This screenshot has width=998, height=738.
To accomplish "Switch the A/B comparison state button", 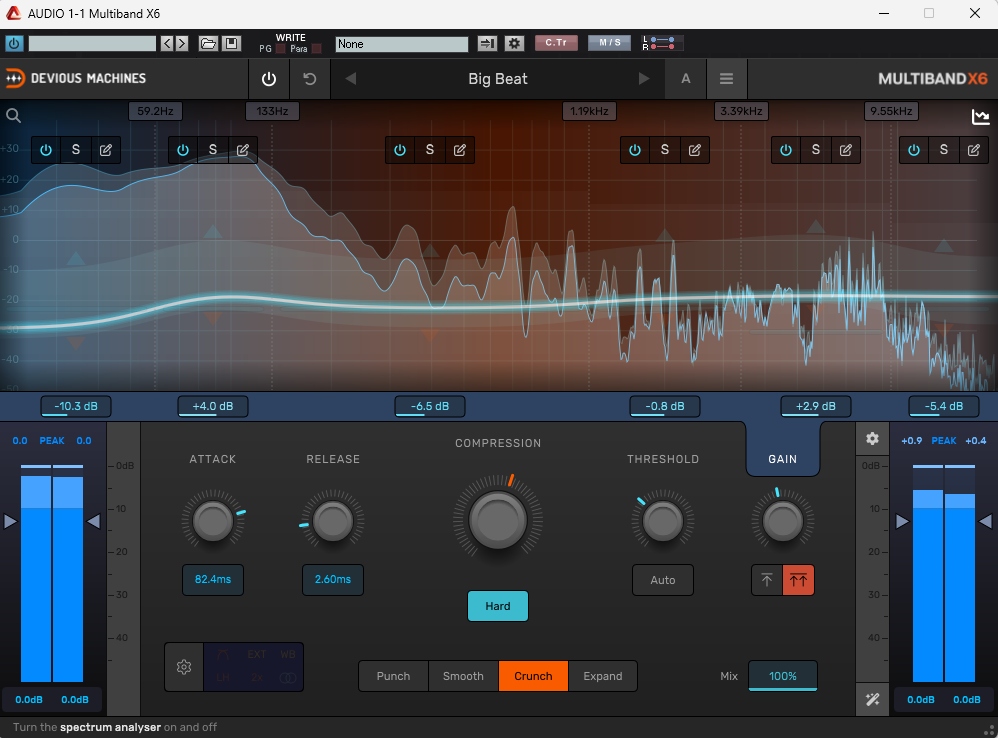I will pyautogui.click(x=685, y=79).
